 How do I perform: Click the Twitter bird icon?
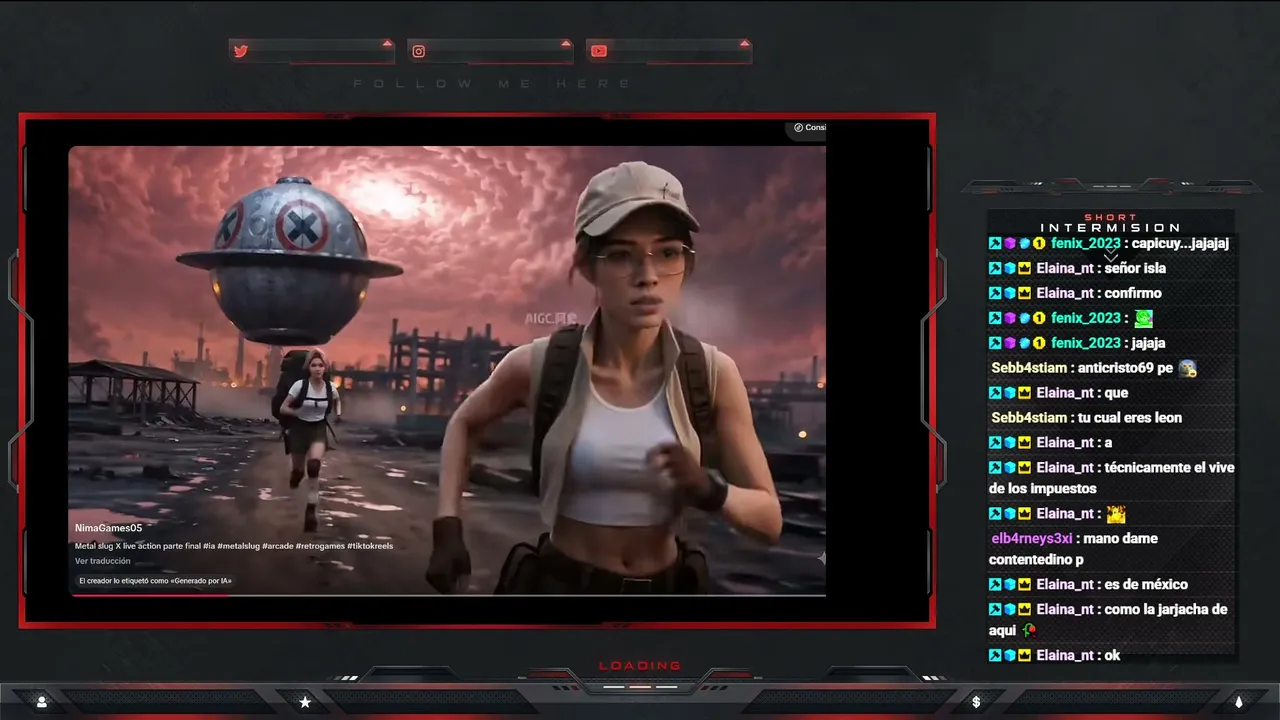pos(240,51)
